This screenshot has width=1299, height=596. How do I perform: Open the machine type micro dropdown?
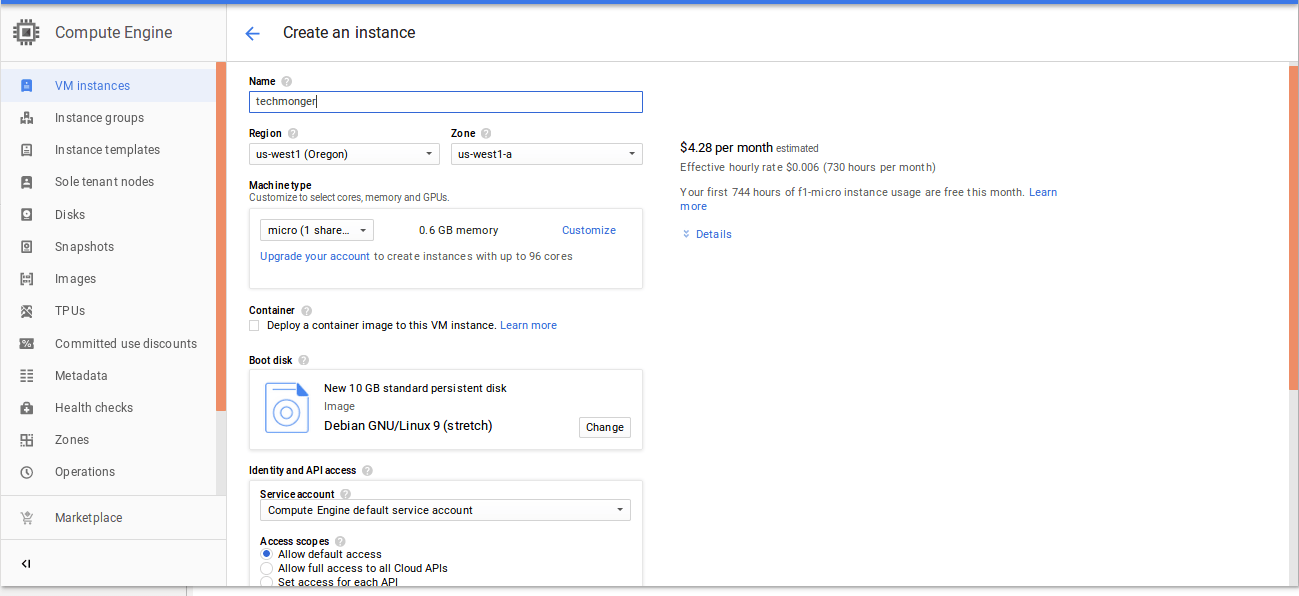click(316, 230)
